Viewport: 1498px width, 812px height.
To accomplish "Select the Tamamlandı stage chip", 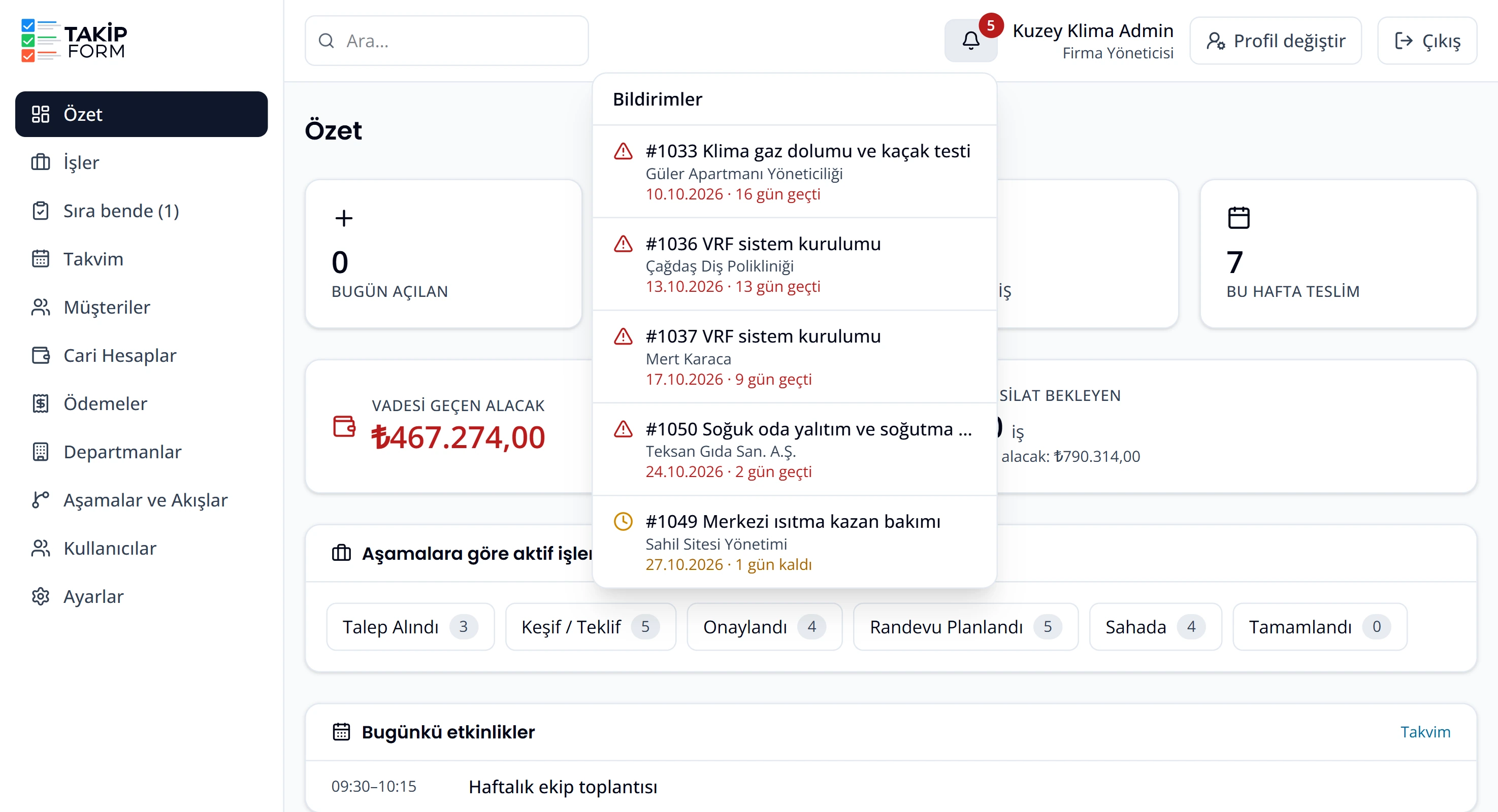I will pos(1319,627).
